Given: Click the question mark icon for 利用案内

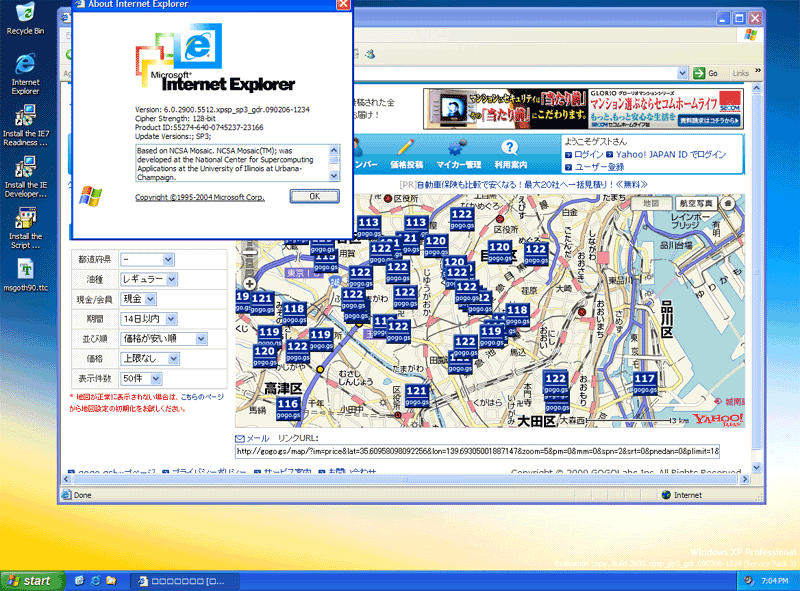Looking at the screenshot, I should click(509, 148).
